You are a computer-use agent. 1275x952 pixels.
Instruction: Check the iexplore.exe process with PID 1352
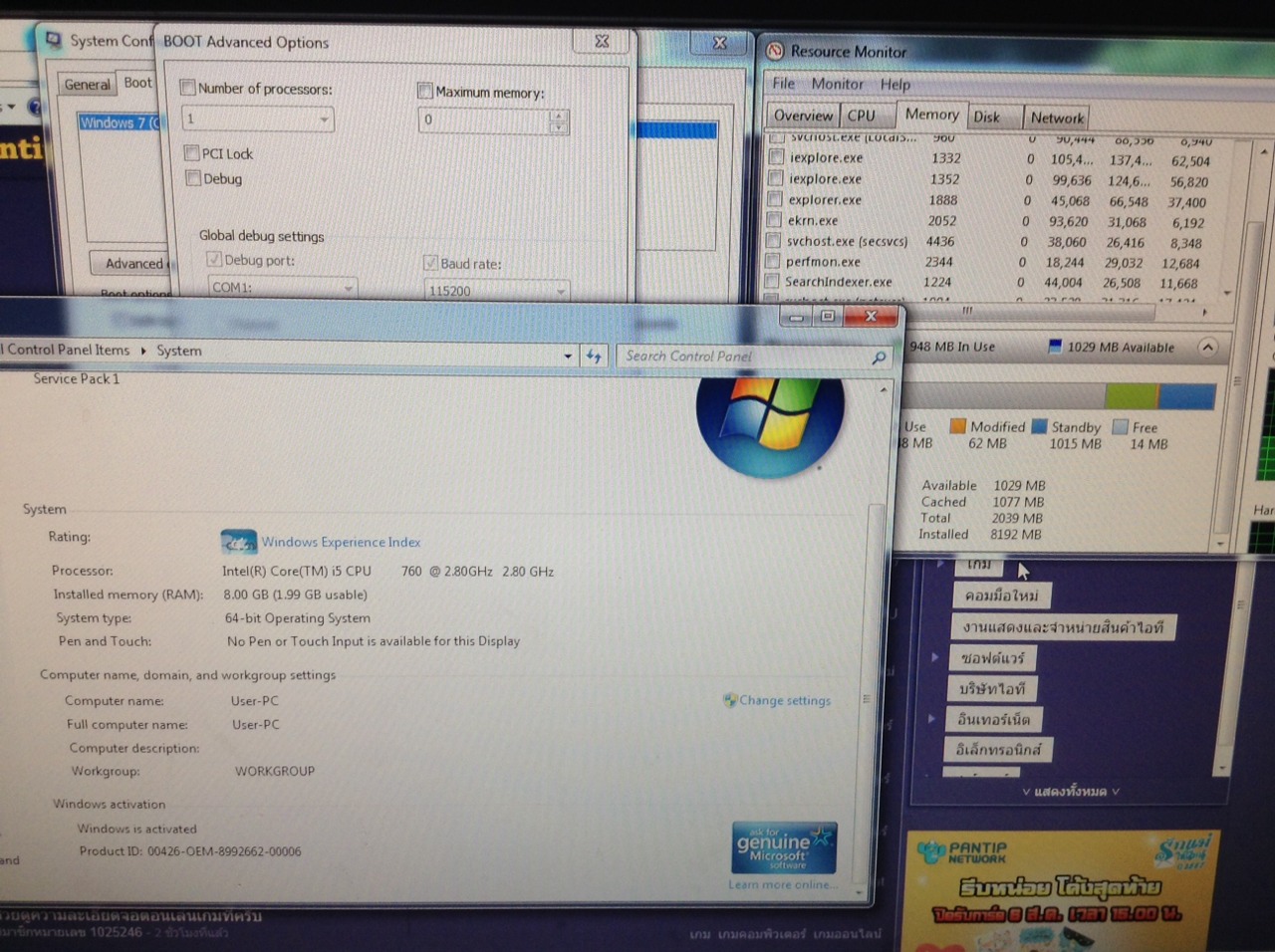click(x=776, y=178)
